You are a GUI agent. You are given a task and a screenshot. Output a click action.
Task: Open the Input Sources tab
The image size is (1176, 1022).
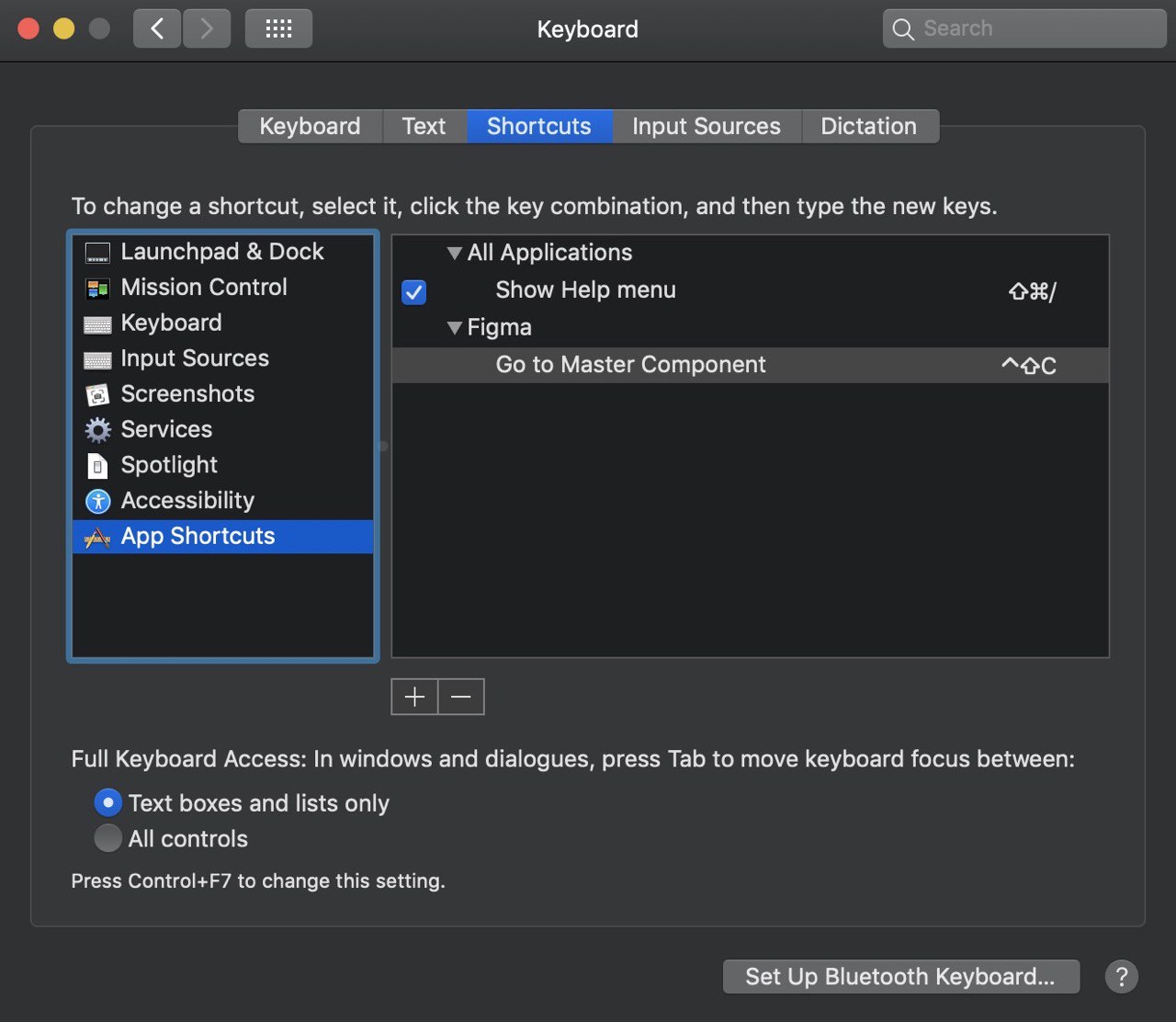pos(707,126)
